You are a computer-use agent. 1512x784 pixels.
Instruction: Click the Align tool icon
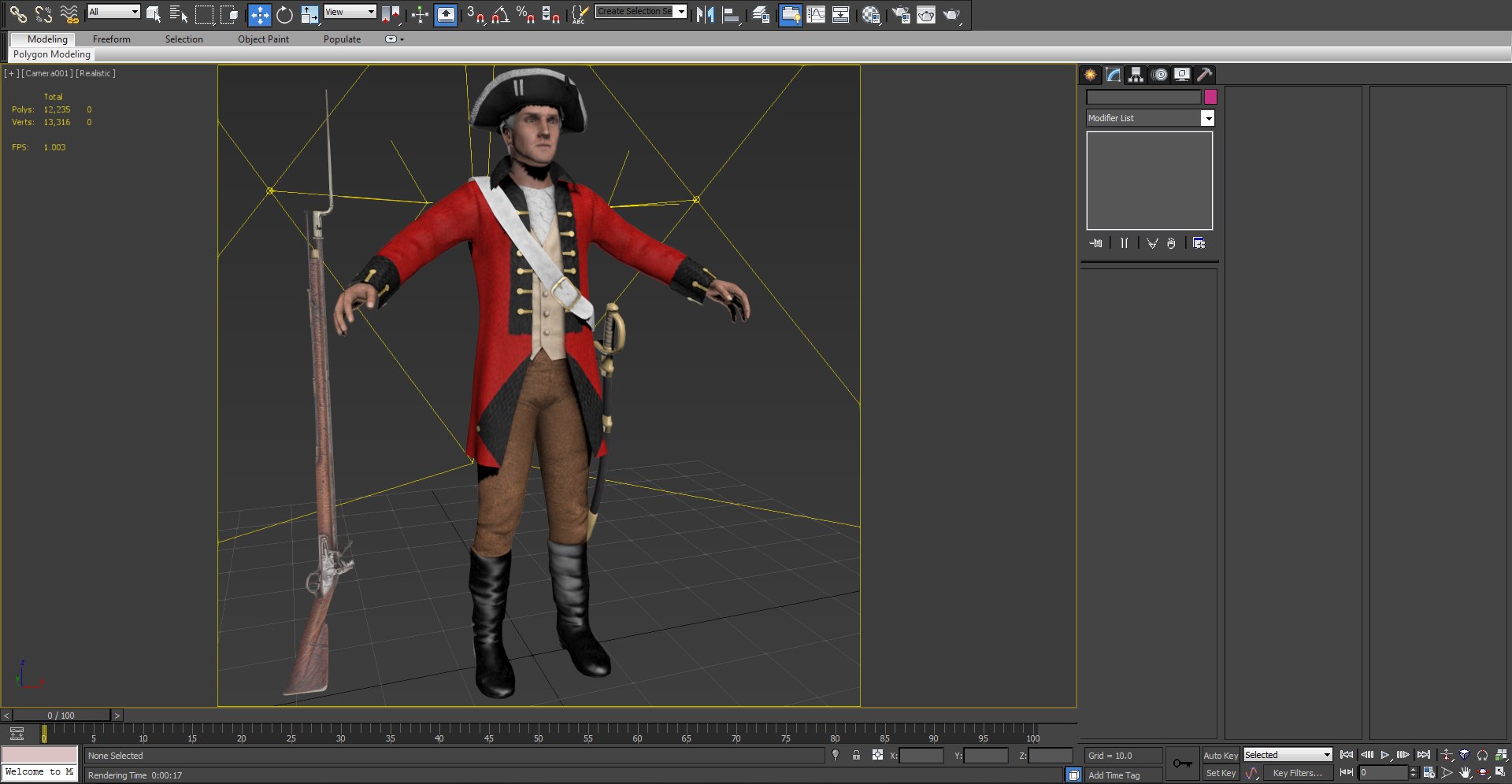pyautogui.click(x=731, y=13)
